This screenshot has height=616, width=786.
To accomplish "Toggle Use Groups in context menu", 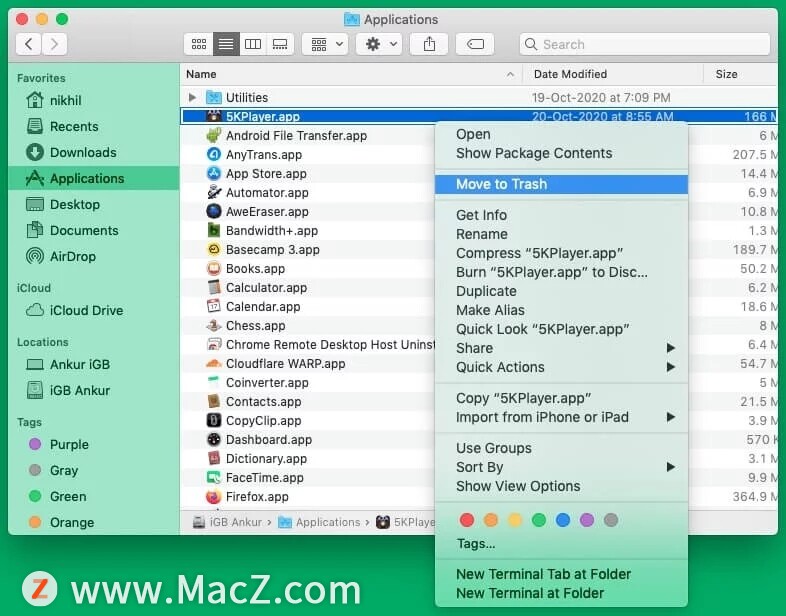I will 561,448.
